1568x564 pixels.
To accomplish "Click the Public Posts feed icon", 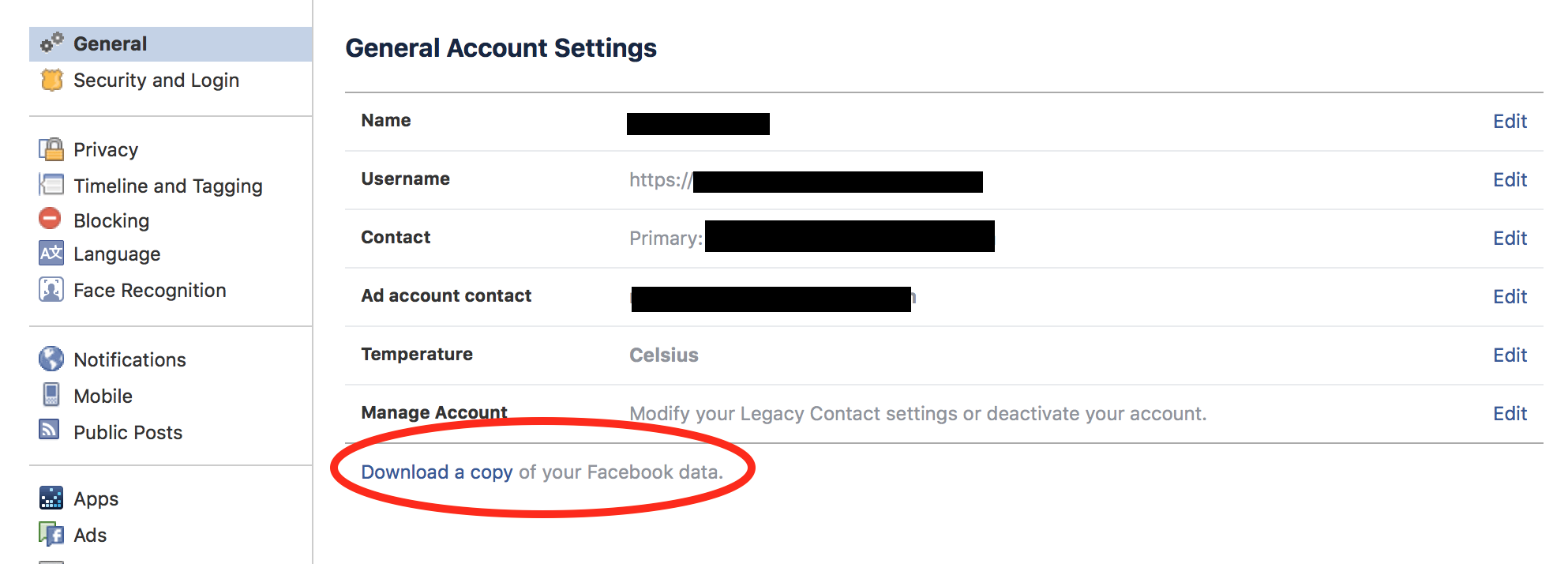I will [50, 430].
